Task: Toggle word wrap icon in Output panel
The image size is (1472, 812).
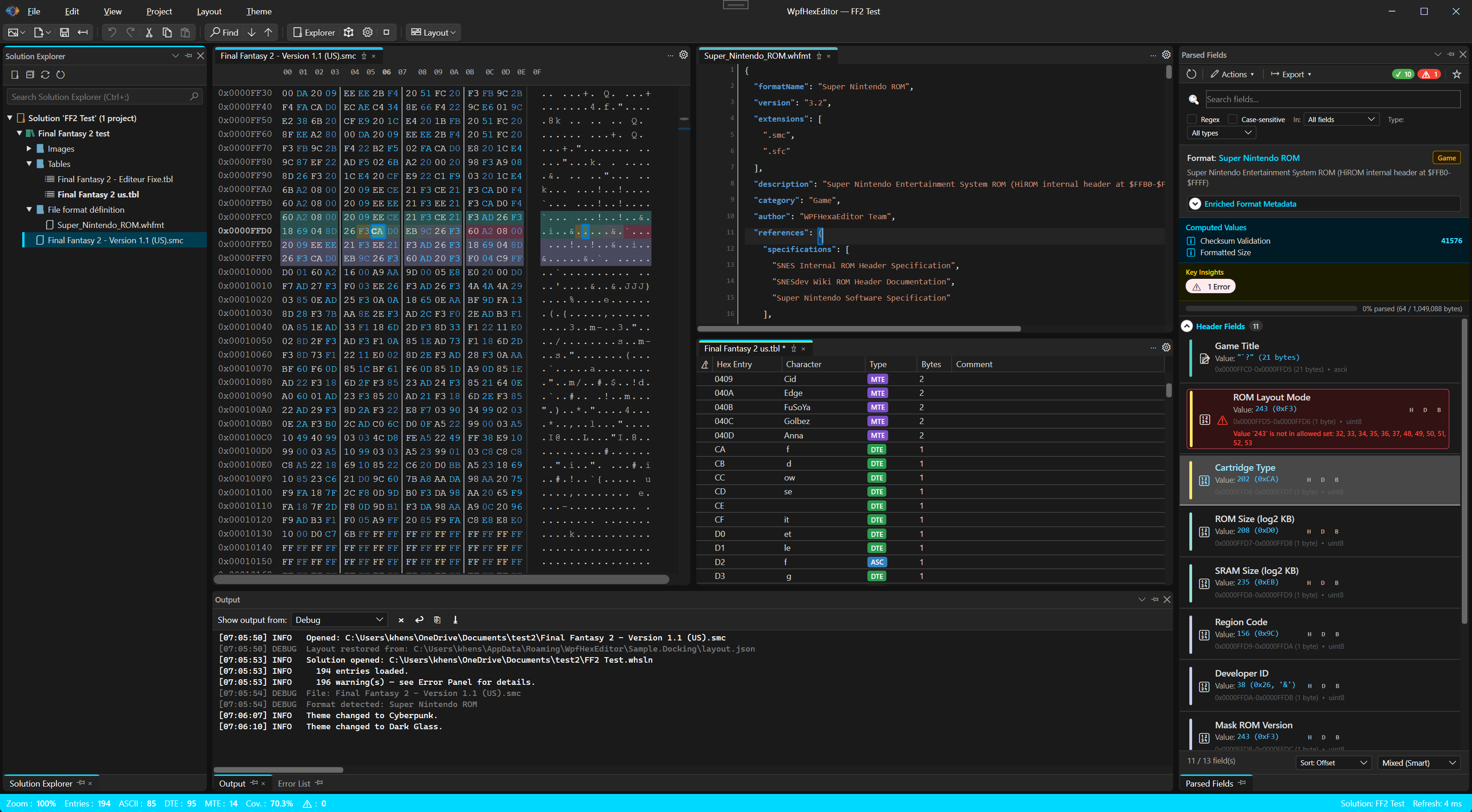Action: tap(420, 620)
